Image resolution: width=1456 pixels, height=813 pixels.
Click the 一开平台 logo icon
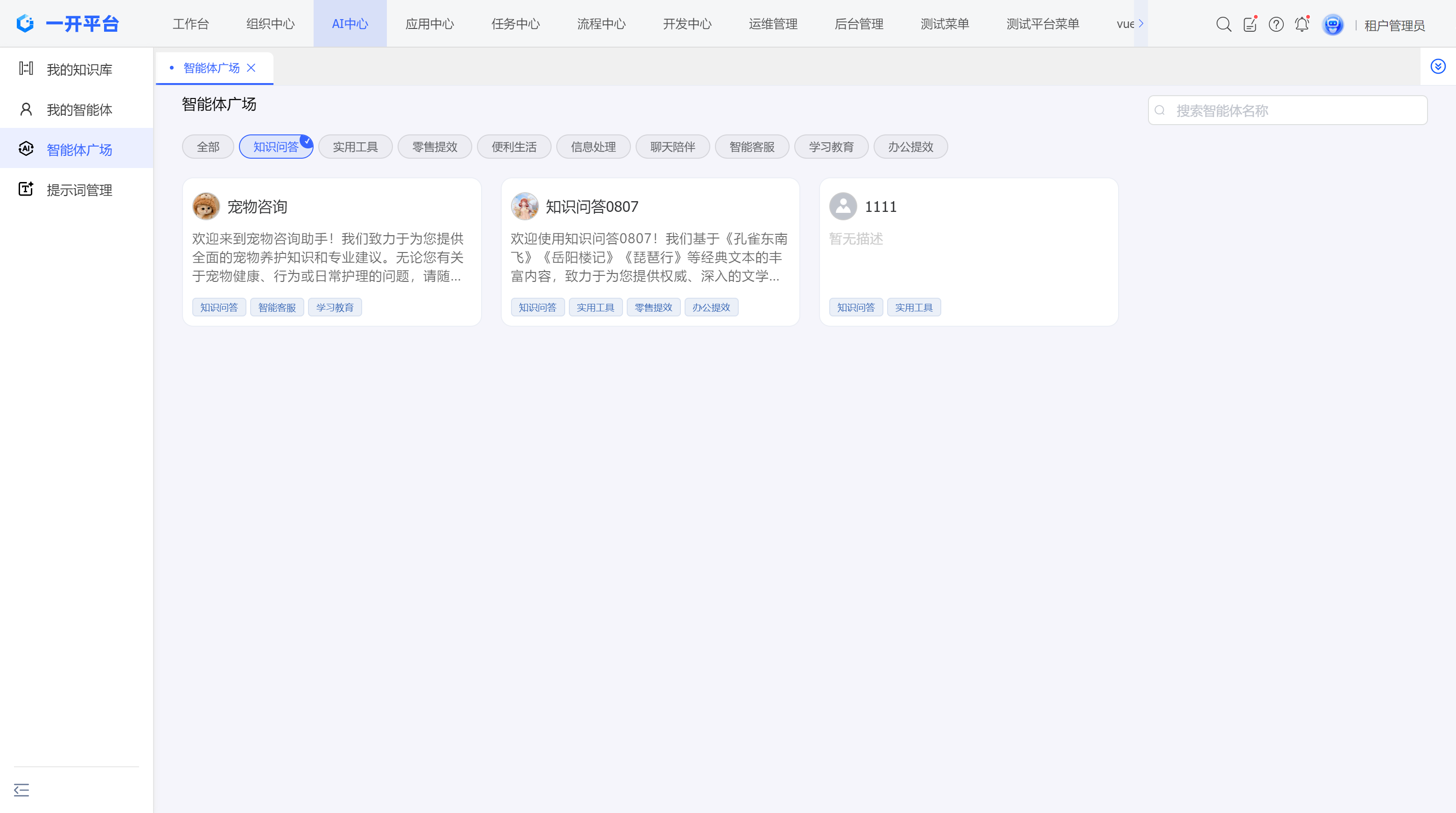point(26,24)
